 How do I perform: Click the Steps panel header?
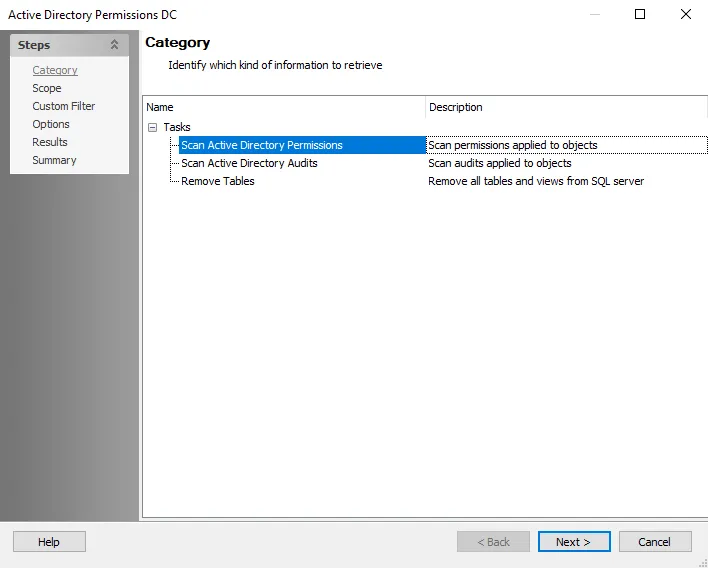pyautogui.click(x=70, y=45)
